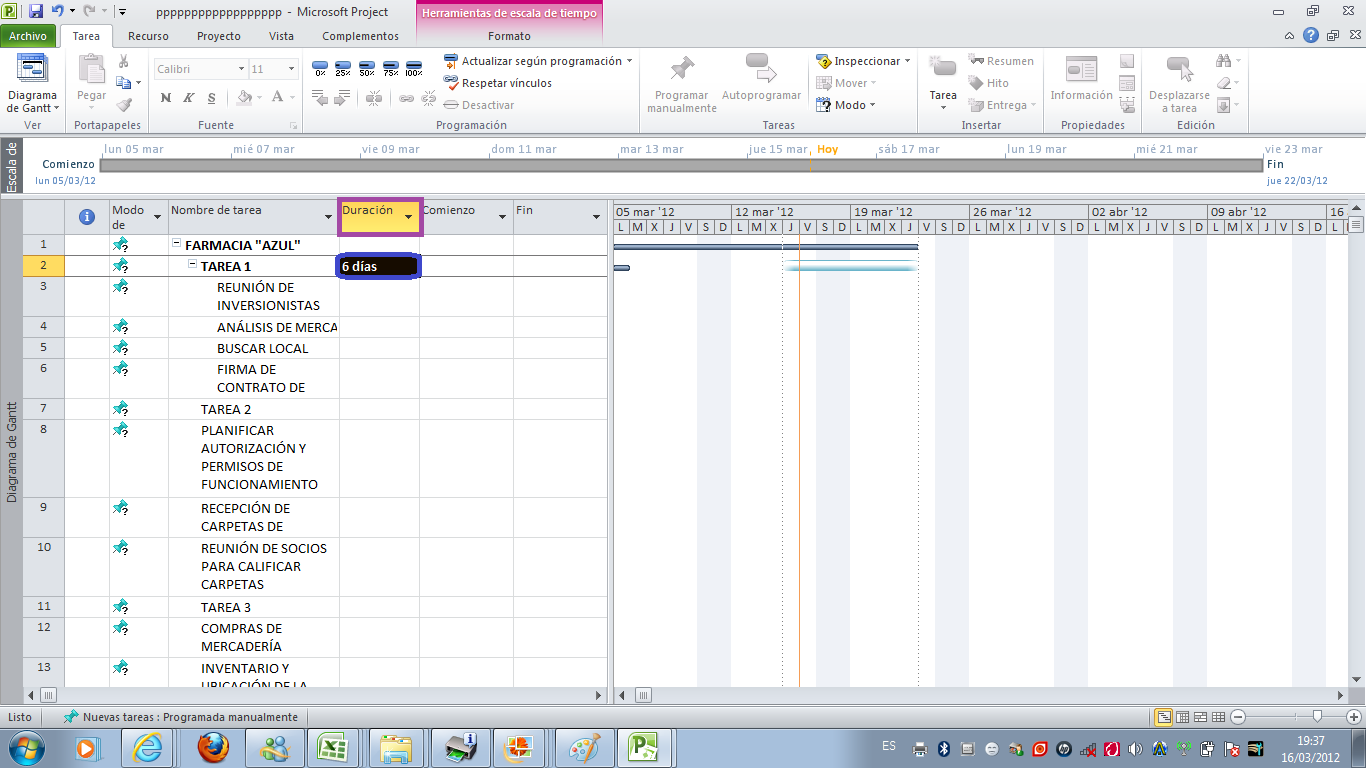Click the help question mark icon
The image size is (1366, 768).
(1310, 36)
